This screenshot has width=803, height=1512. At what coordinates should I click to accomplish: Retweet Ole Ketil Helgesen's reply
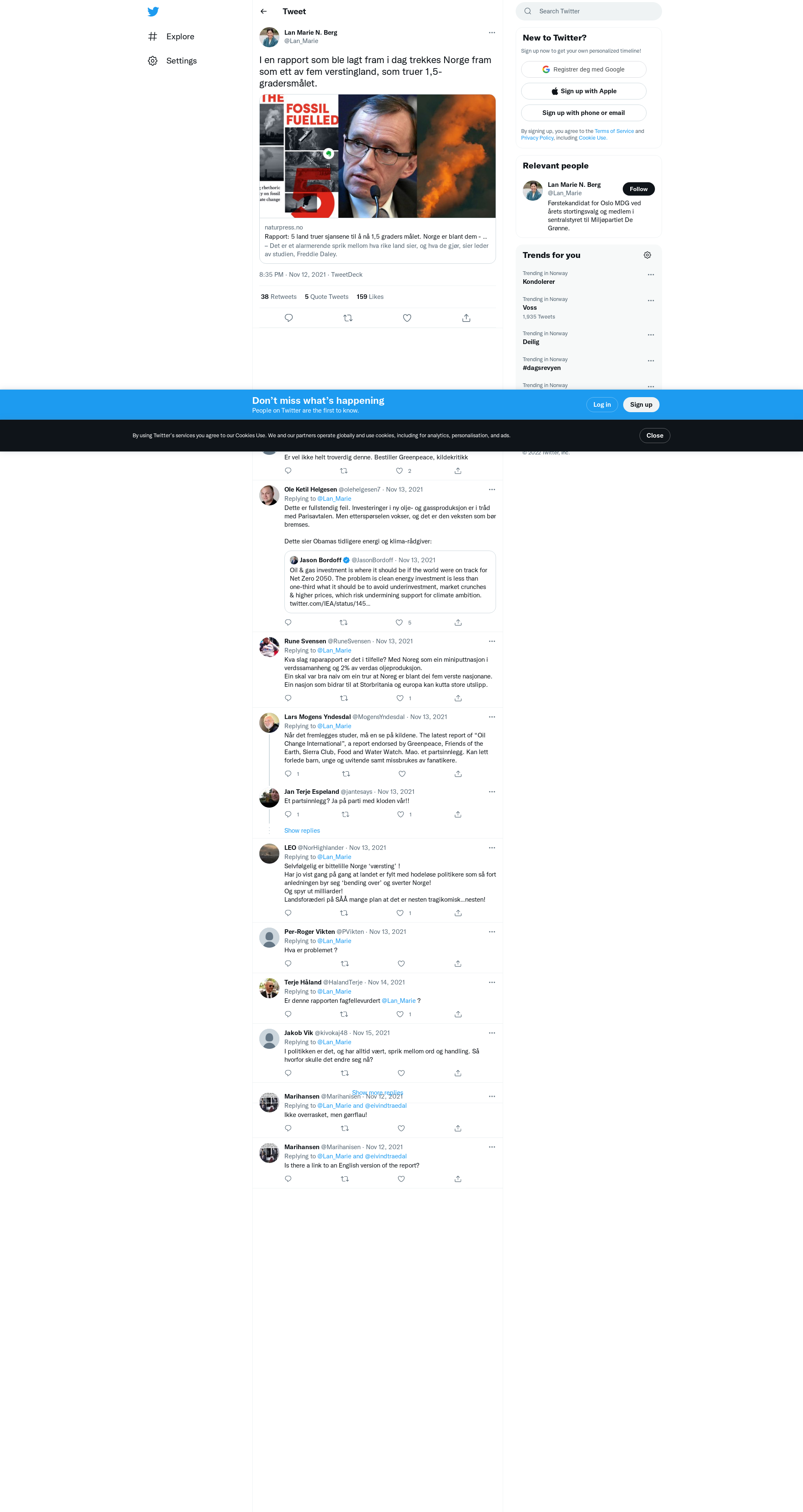pyautogui.click(x=344, y=623)
